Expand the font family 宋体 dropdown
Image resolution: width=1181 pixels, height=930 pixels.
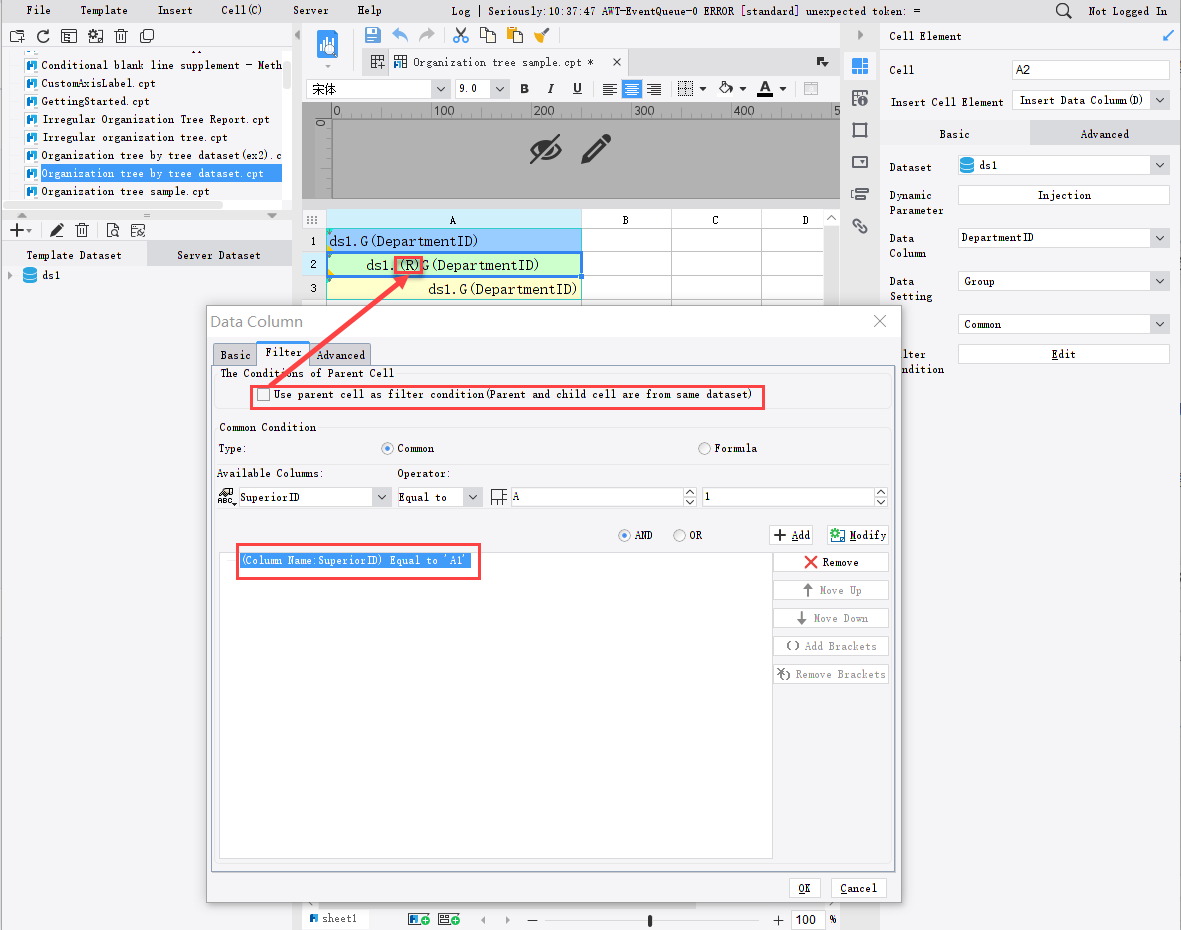click(440, 88)
